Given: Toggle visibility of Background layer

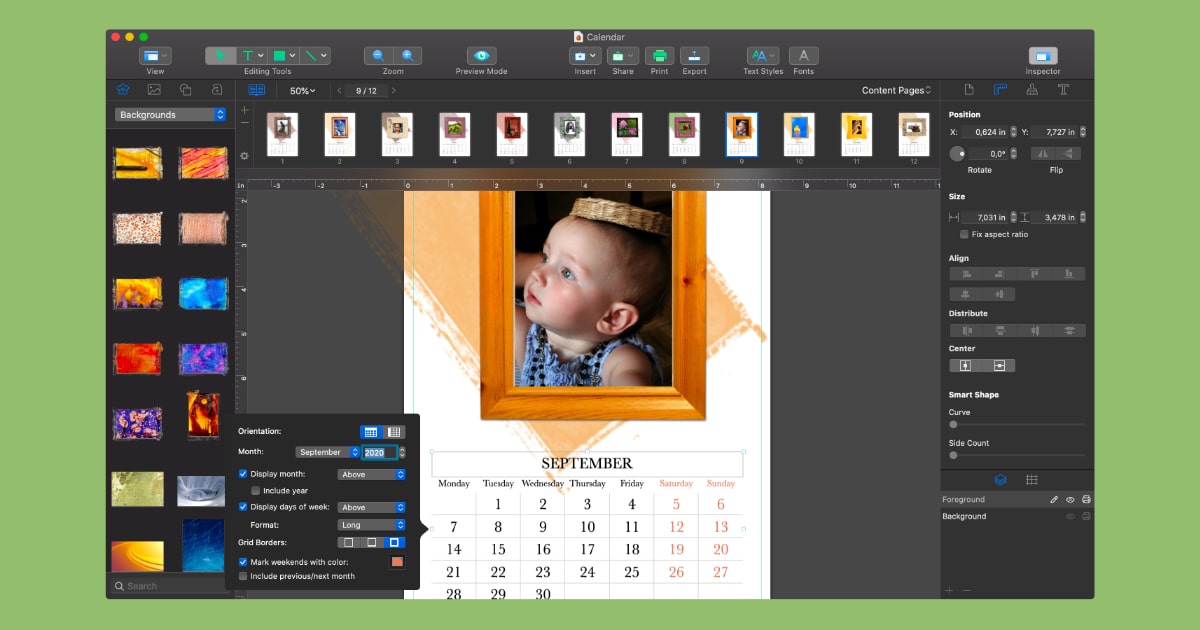Looking at the screenshot, I should [1070, 516].
